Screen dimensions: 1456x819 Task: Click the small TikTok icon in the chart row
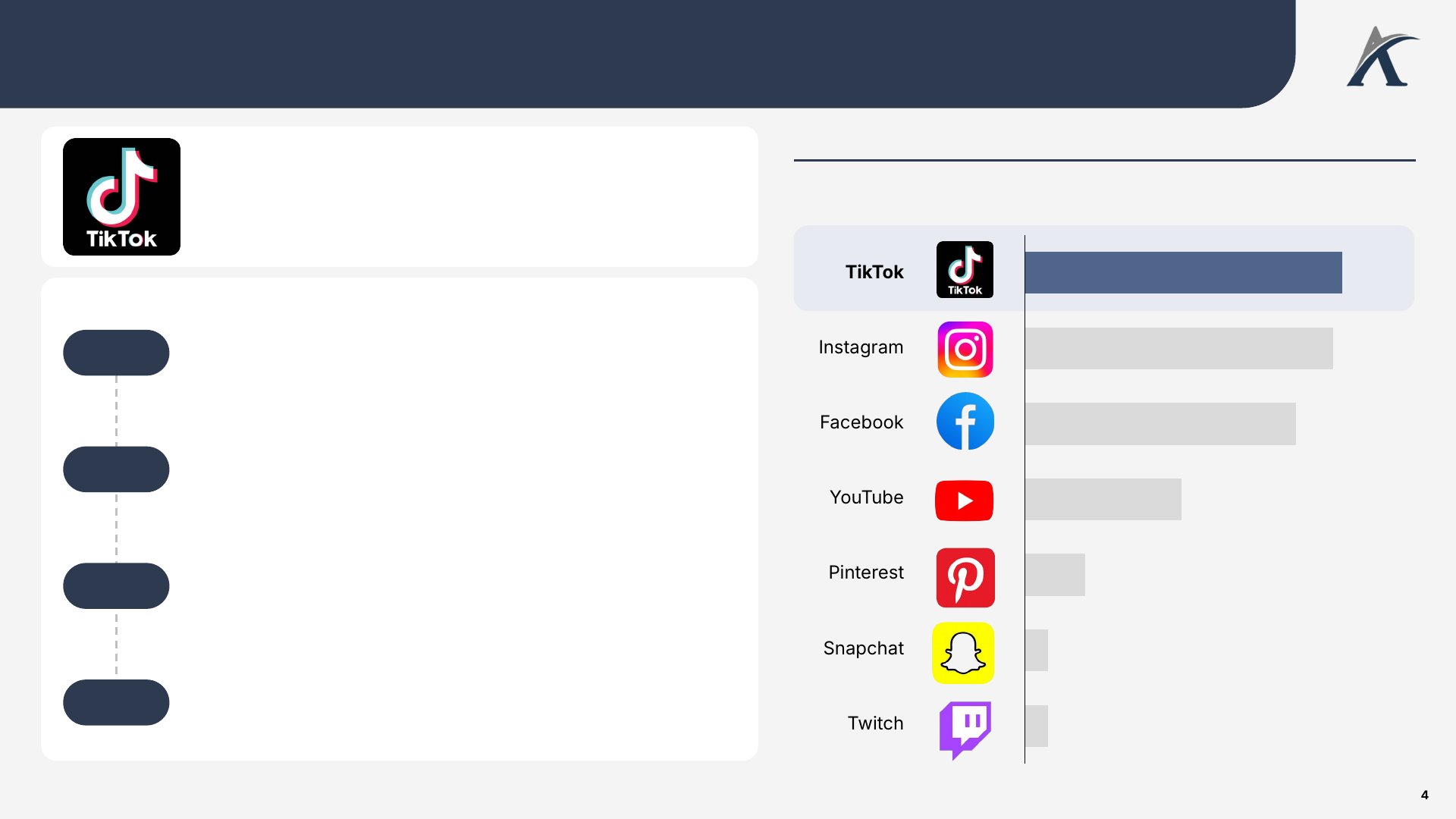coord(965,269)
